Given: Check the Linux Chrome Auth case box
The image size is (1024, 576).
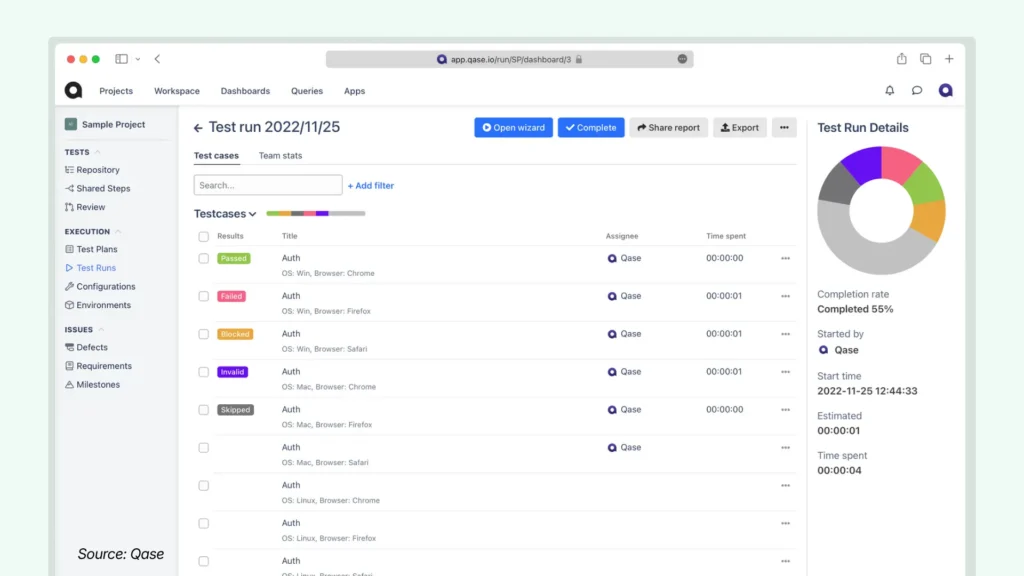Looking at the screenshot, I should coord(204,486).
